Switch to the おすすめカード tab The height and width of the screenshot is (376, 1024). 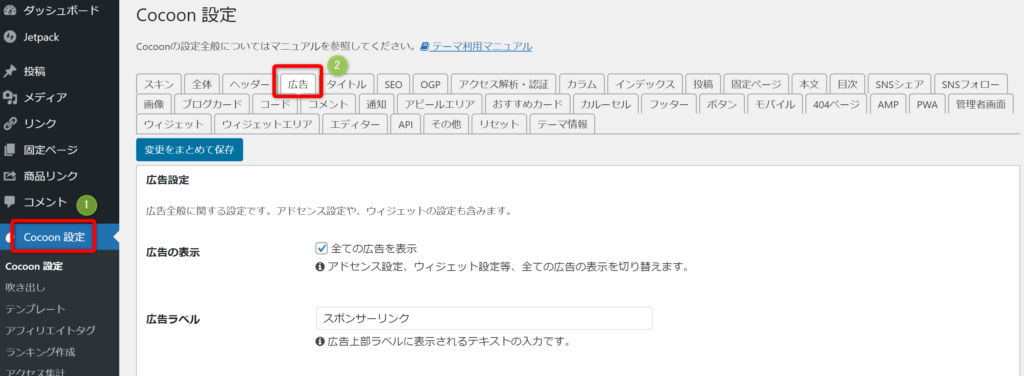tap(528, 104)
